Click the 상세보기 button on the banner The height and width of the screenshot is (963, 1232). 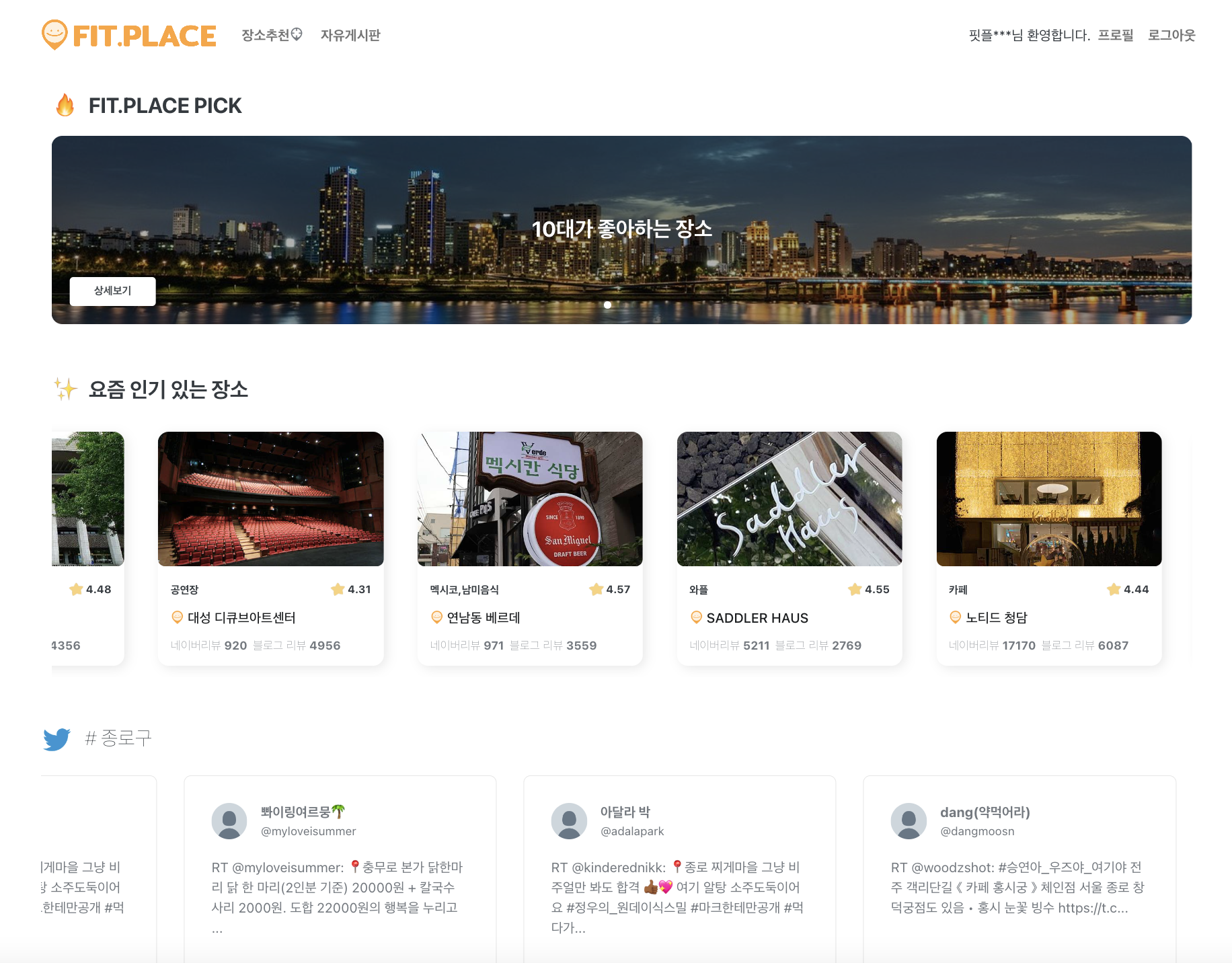point(112,291)
